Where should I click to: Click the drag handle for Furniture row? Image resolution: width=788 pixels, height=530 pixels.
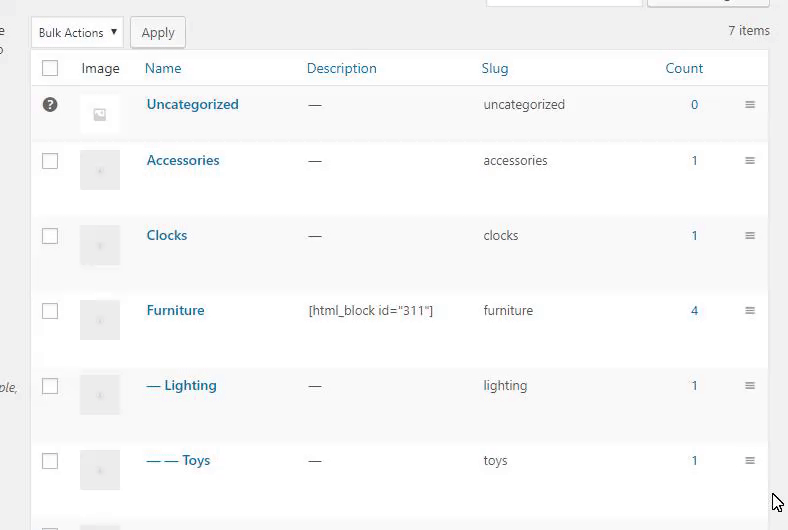(x=750, y=311)
